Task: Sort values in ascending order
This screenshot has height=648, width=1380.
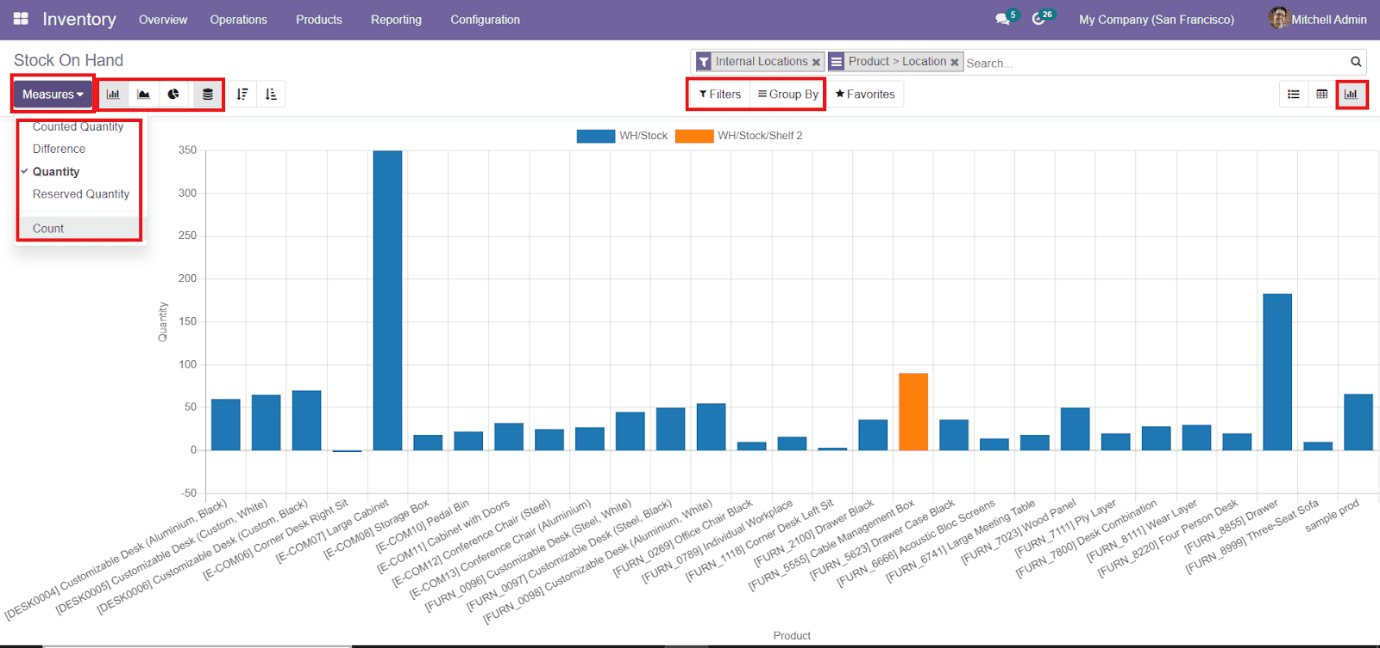Action: (x=271, y=93)
